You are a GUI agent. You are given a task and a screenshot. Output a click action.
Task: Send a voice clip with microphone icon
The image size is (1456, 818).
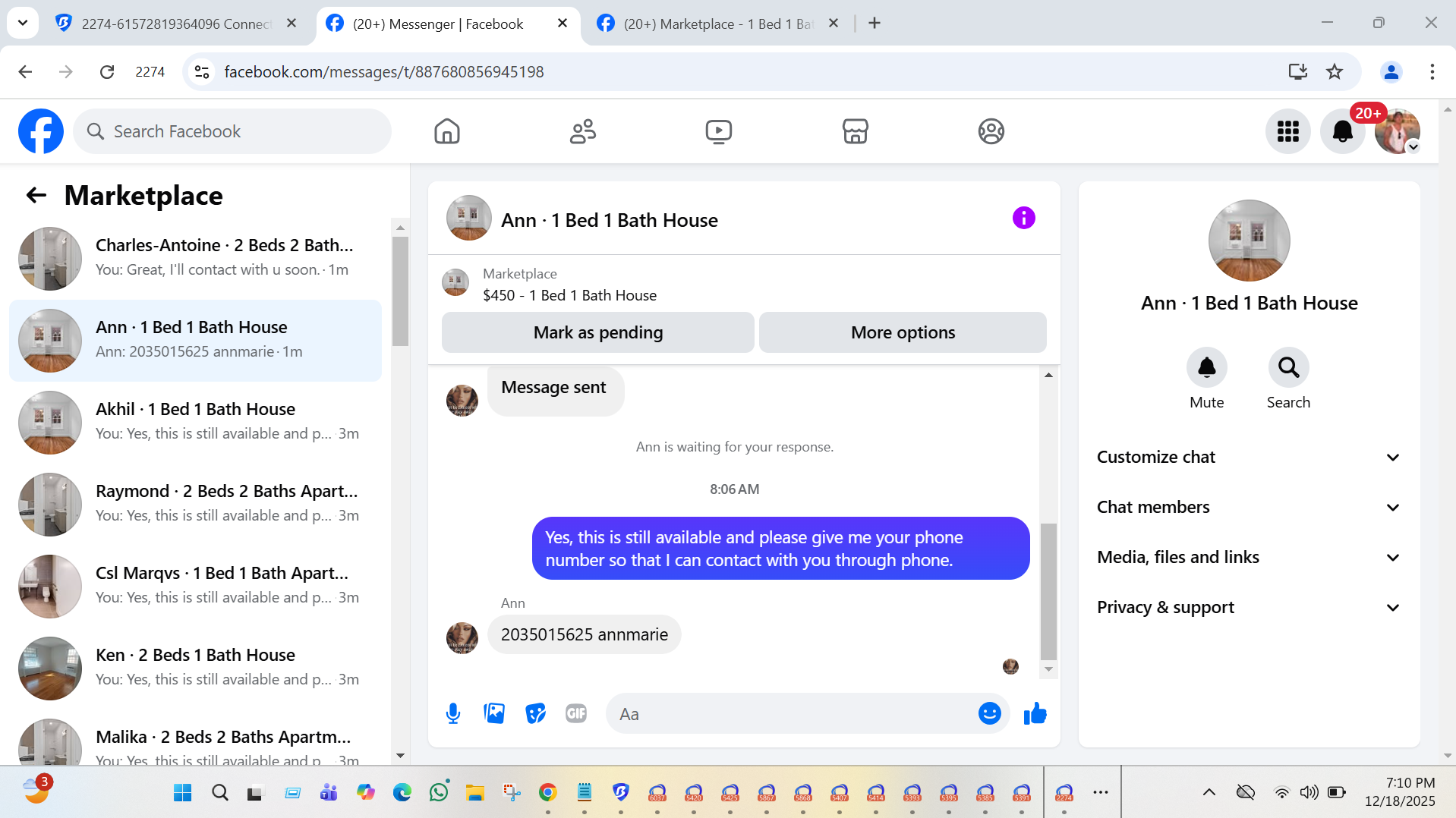coord(453,713)
